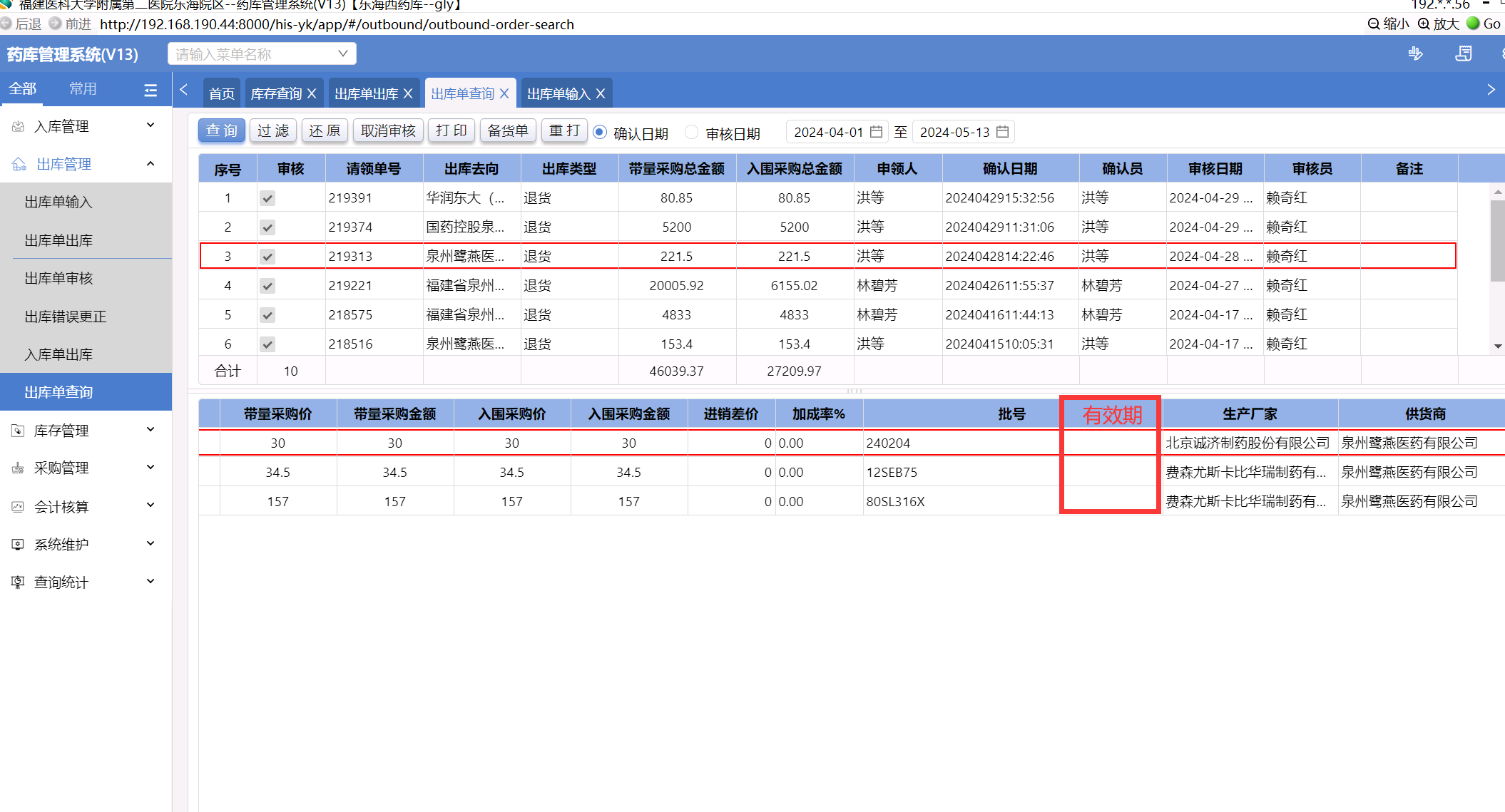
Task: Open 出库单审核 in the sidebar
Action: click(x=59, y=278)
